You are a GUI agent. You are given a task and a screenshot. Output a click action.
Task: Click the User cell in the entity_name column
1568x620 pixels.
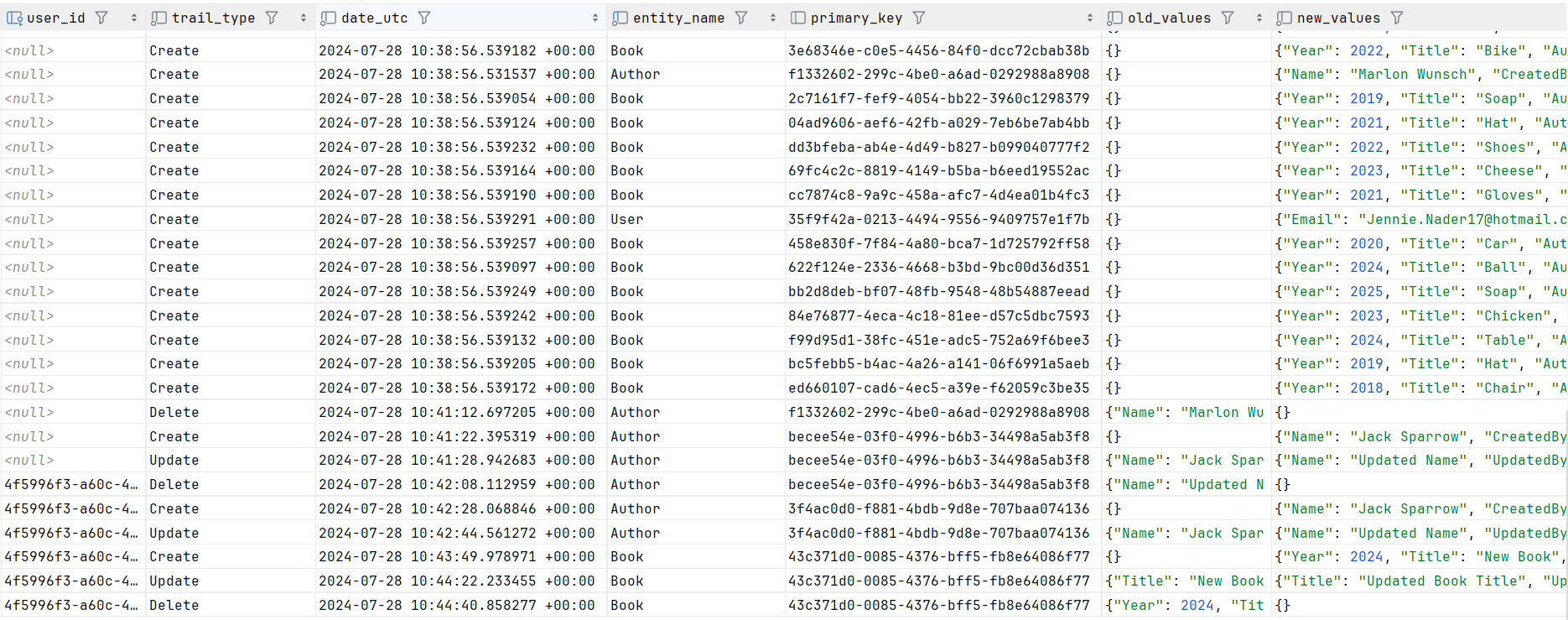tap(696, 219)
